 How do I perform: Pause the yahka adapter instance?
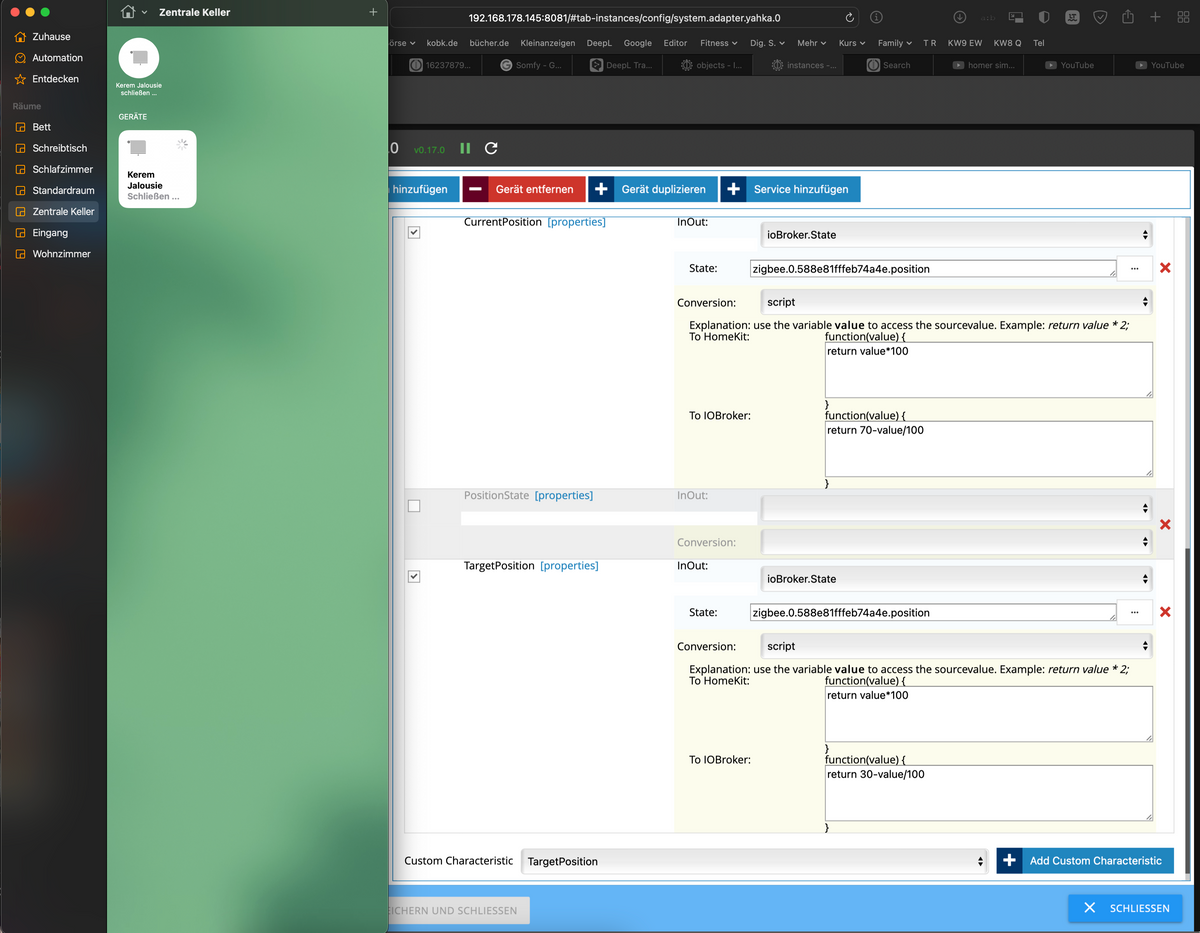point(465,148)
